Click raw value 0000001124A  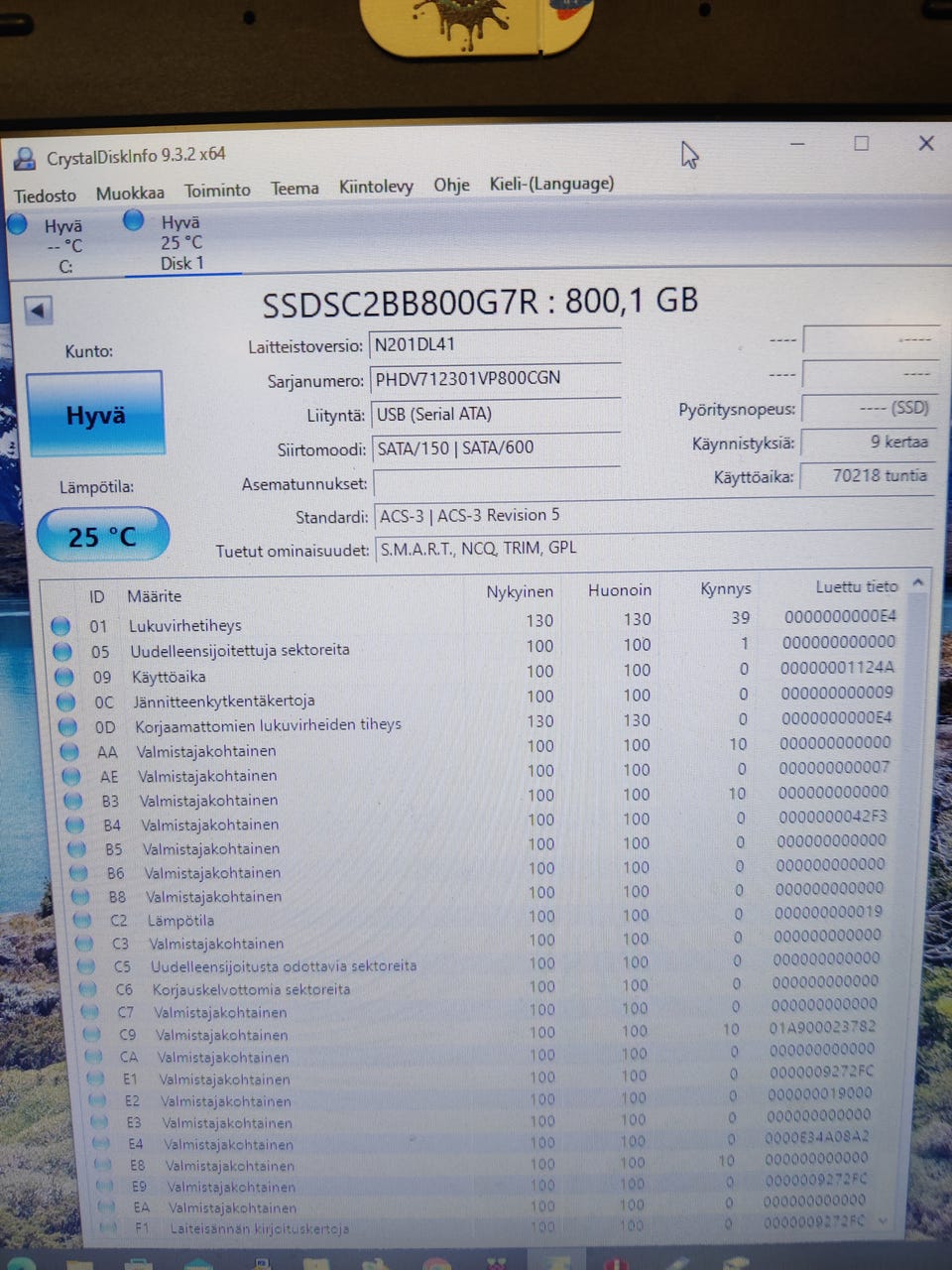point(837,667)
